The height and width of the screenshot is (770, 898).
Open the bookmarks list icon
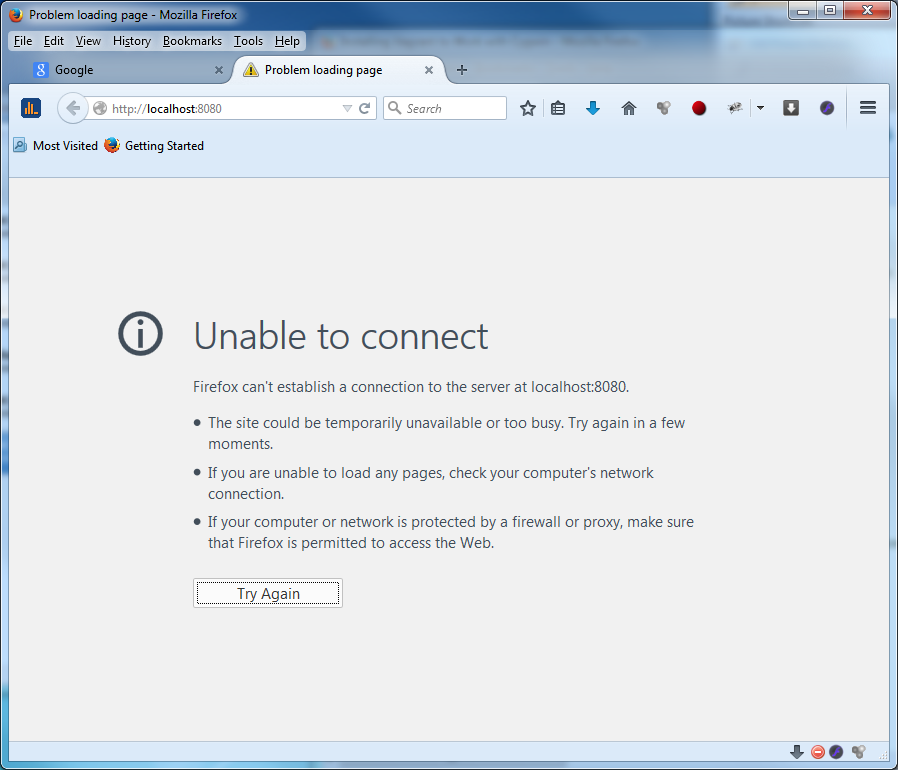[559, 108]
